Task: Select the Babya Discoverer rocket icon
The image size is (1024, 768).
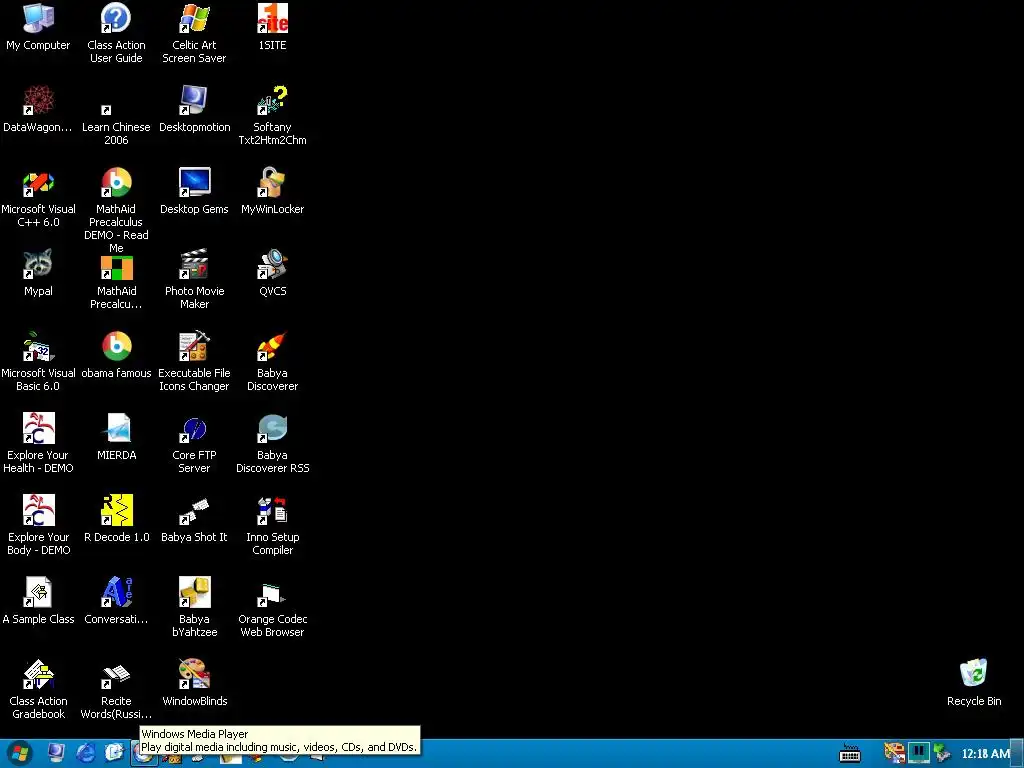Action: click(x=272, y=347)
